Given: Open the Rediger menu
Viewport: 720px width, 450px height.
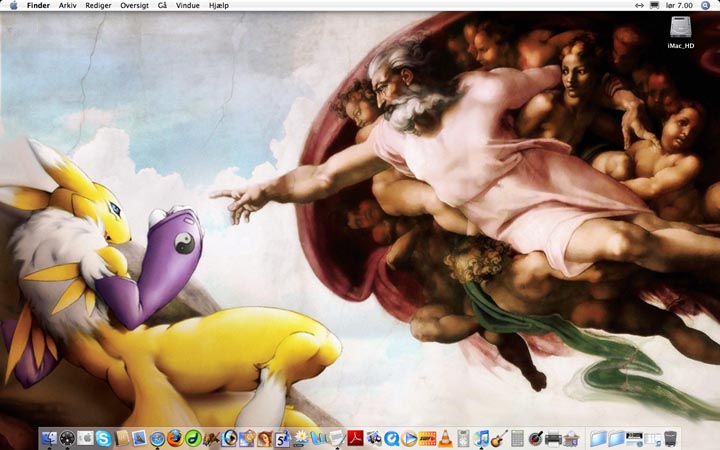Looking at the screenshot, I should click(98, 6).
